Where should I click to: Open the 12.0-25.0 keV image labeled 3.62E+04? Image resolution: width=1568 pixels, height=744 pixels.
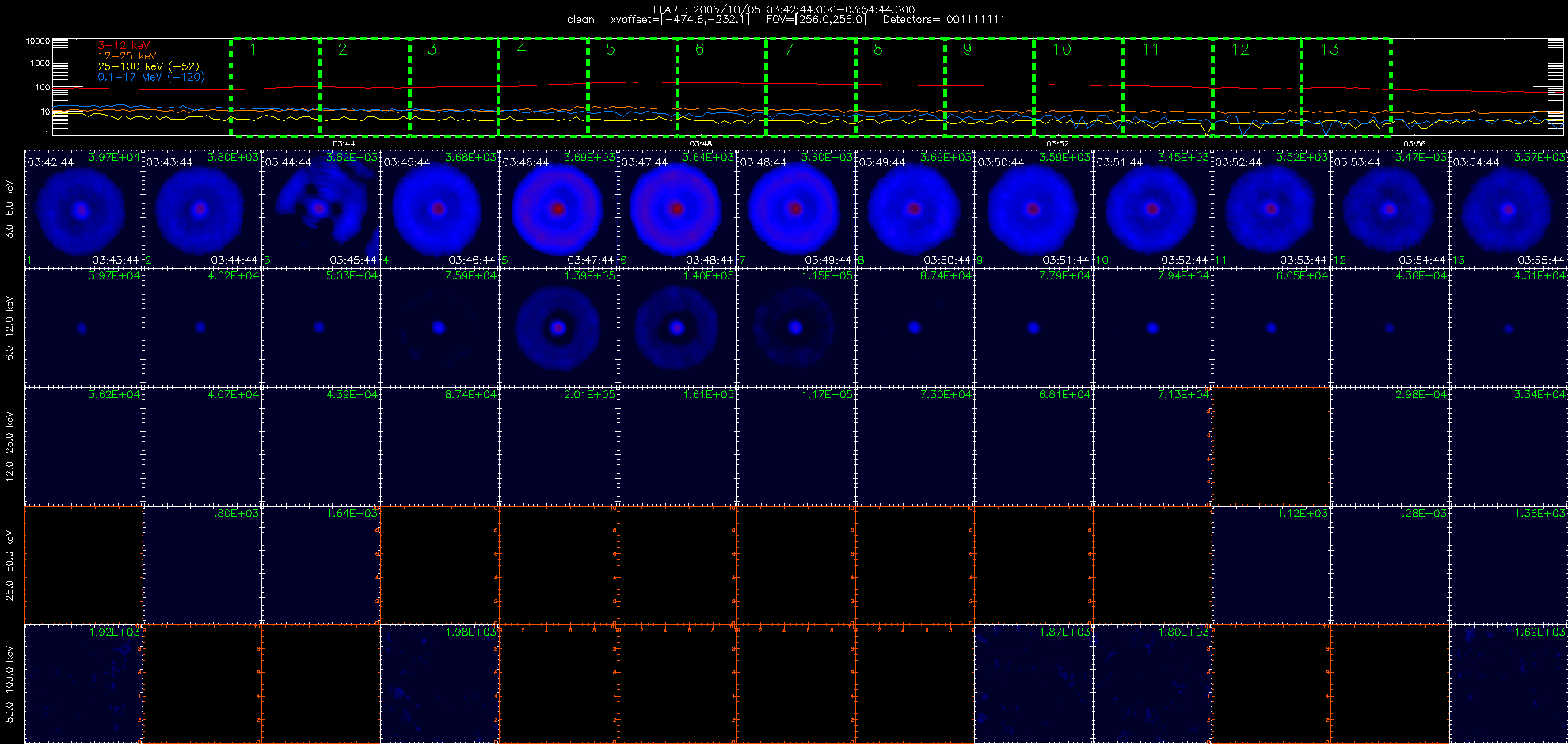click(83, 446)
